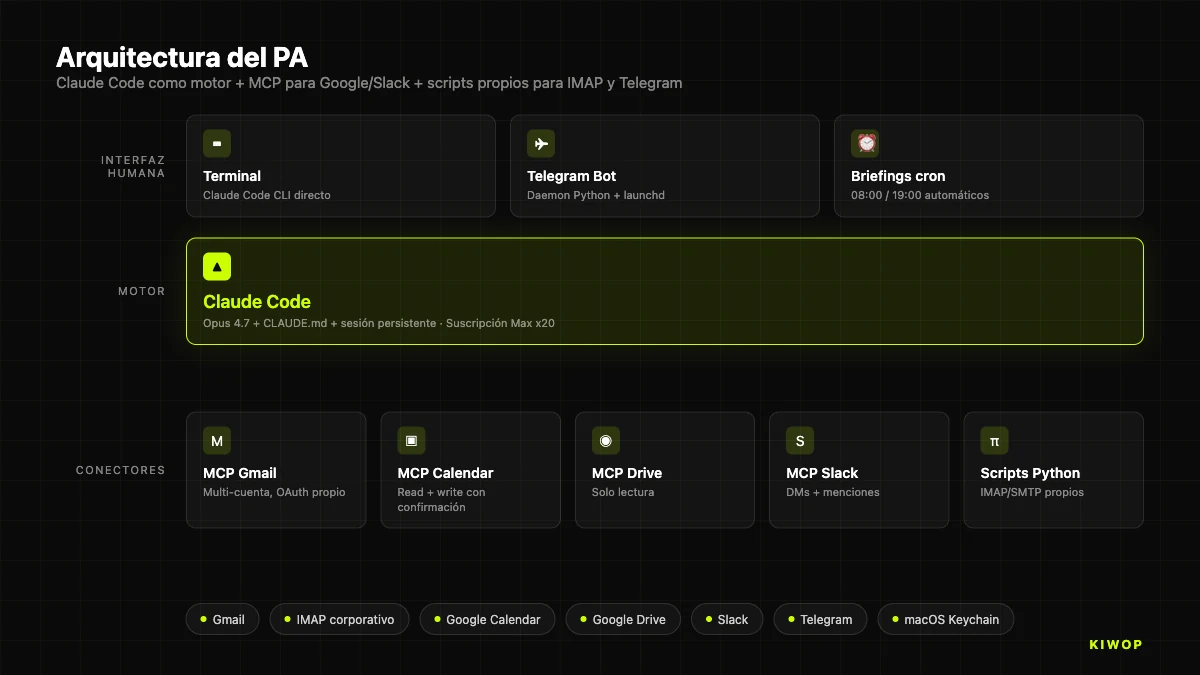Open the KIWOP logo link
The width and height of the screenshot is (1200, 675).
pyautogui.click(x=1115, y=644)
